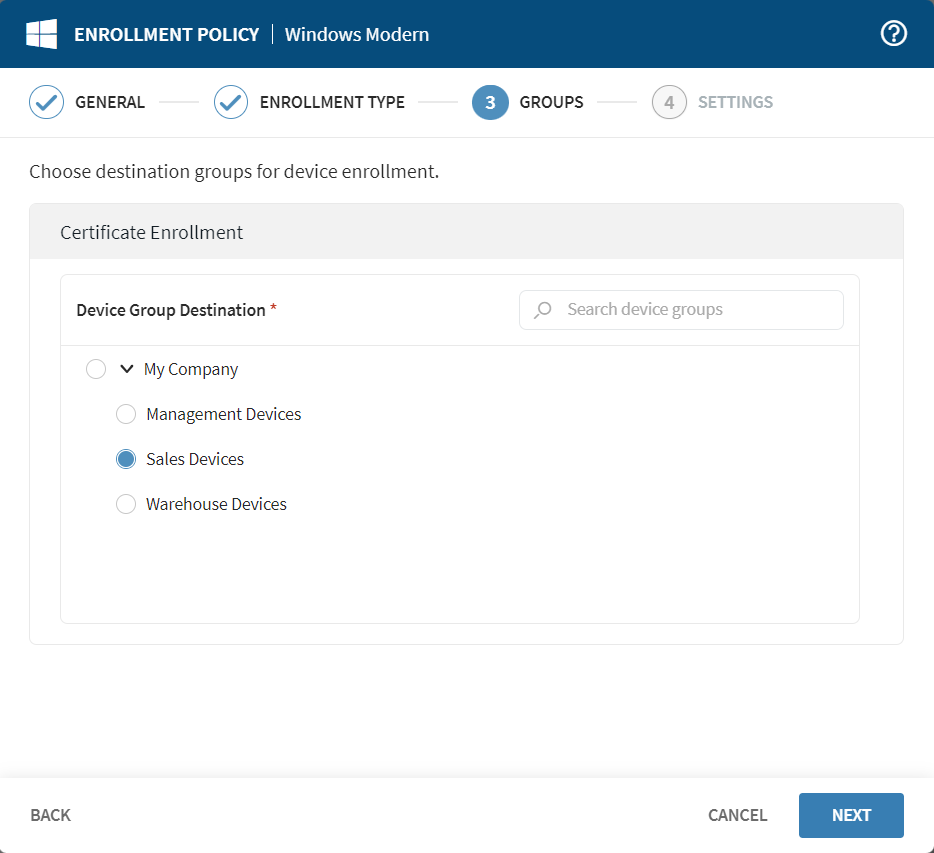Collapse the My Company group chevron
This screenshot has height=853, width=934.
[126, 369]
